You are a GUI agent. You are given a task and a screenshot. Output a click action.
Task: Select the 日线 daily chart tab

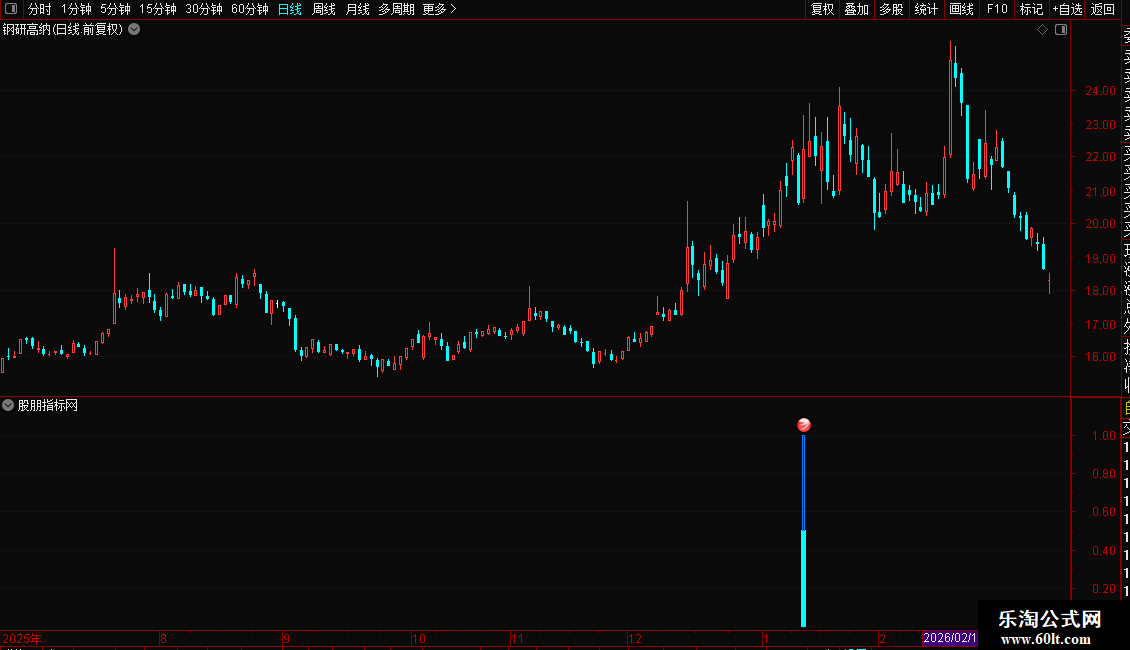coord(290,9)
